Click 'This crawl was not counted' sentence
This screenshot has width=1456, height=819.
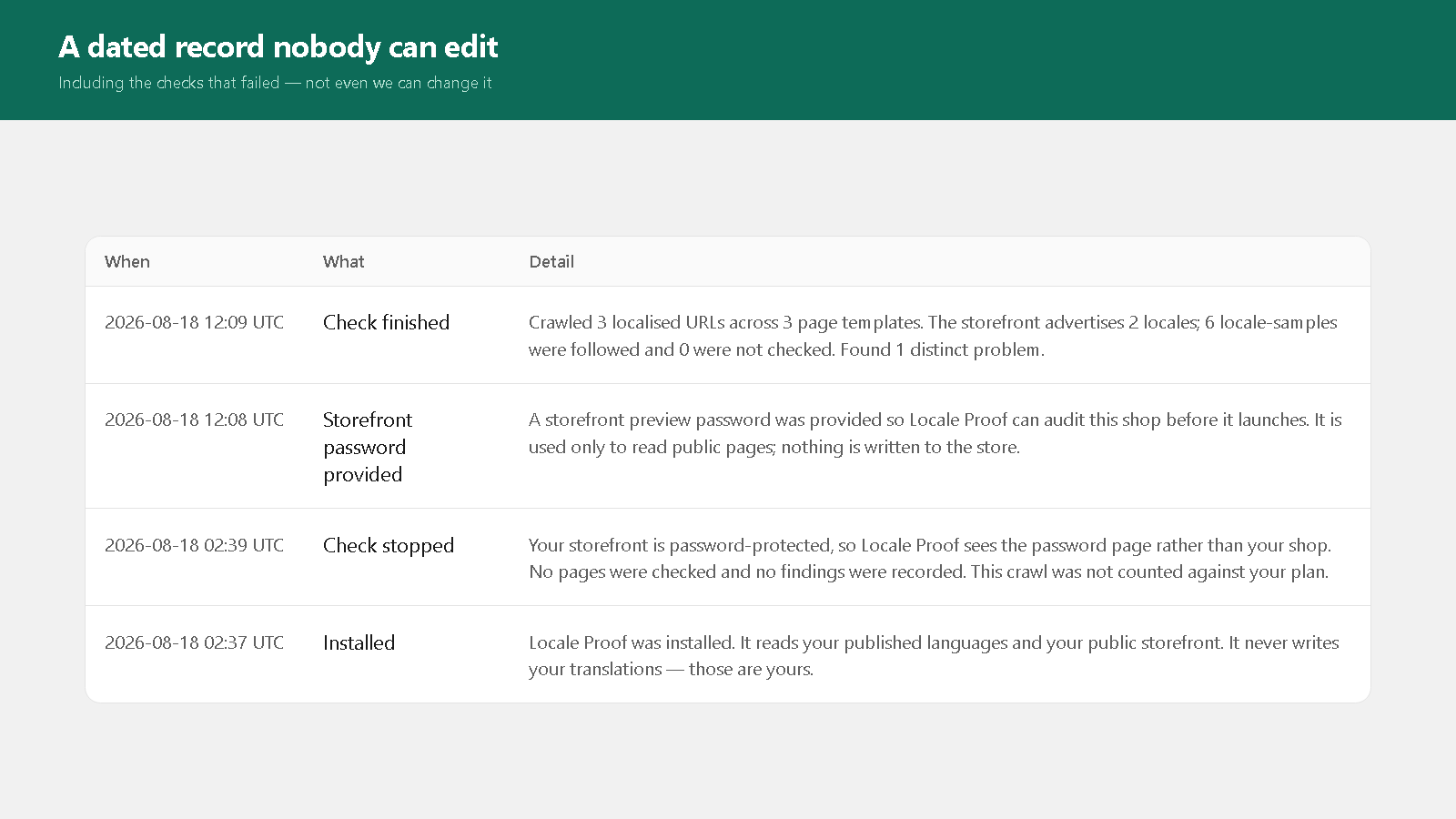(x=1149, y=571)
